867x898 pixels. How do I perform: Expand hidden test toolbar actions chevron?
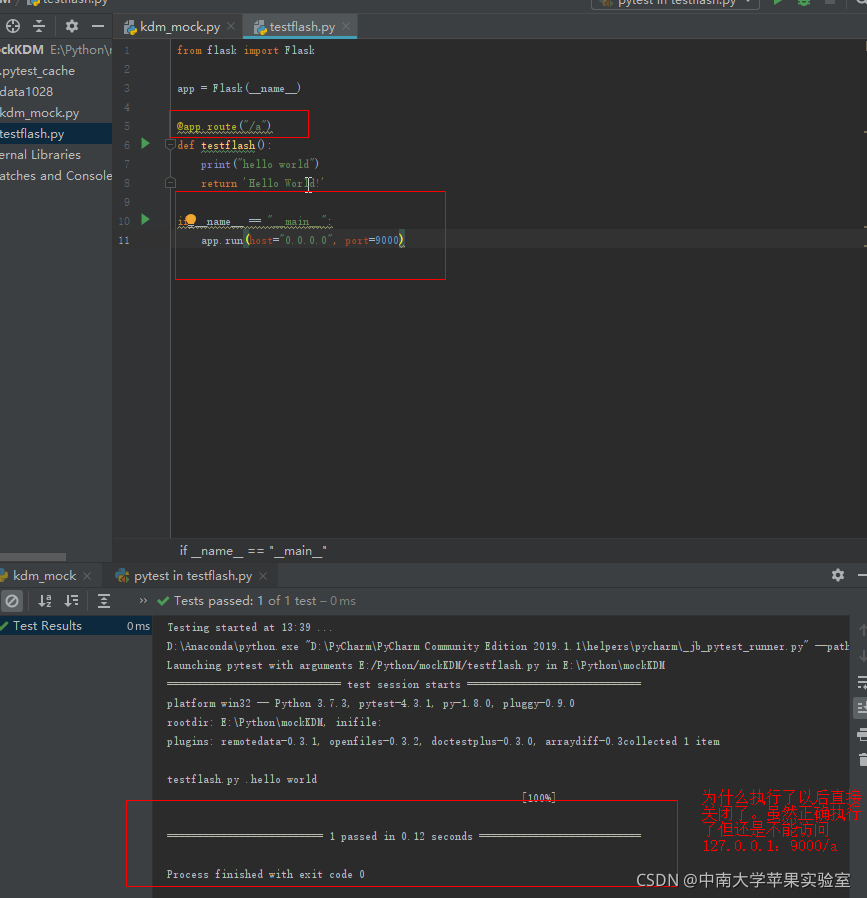point(143,601)
